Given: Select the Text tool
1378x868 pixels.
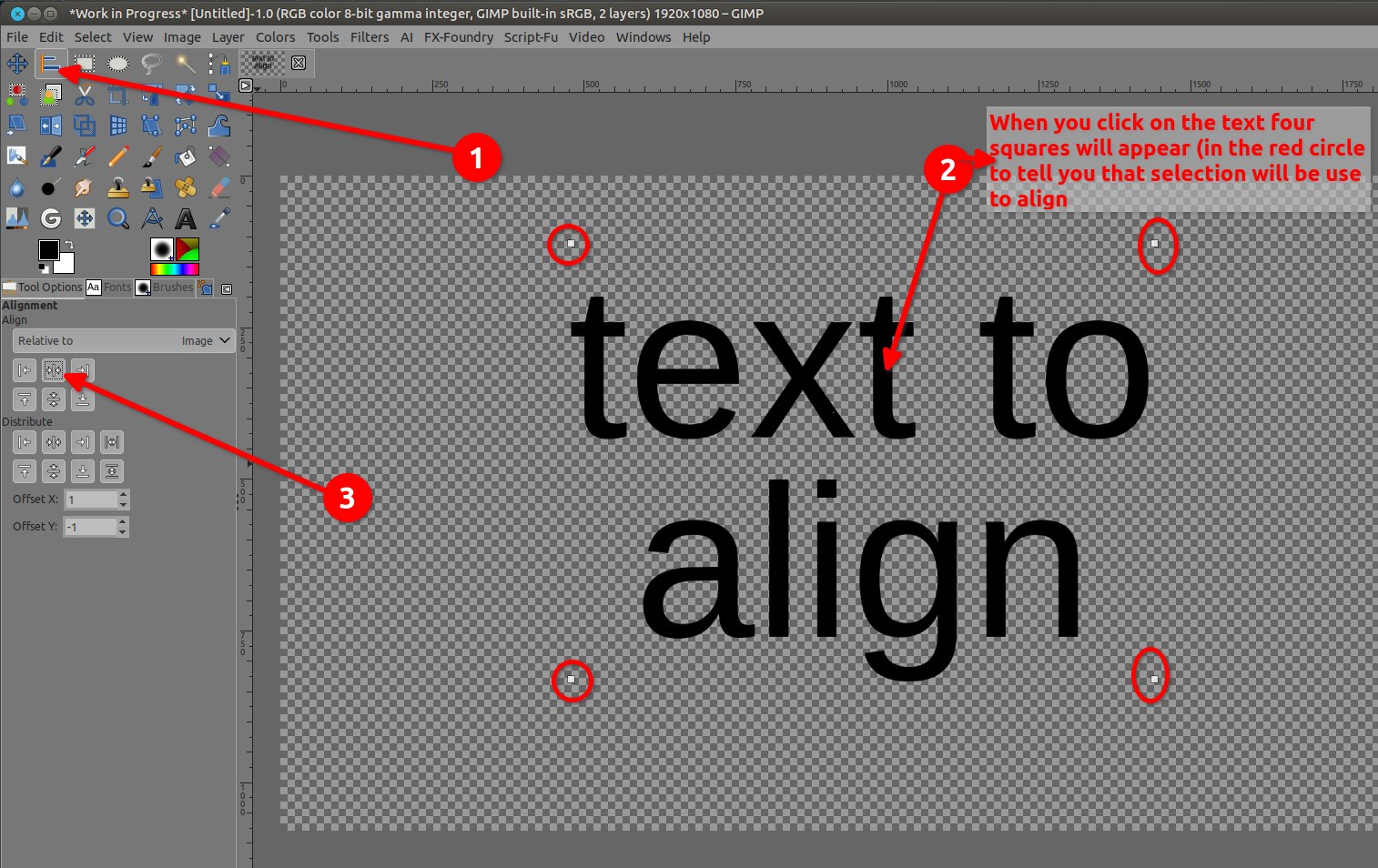Looking at the screenshot, I should click(x=186, y=218).
